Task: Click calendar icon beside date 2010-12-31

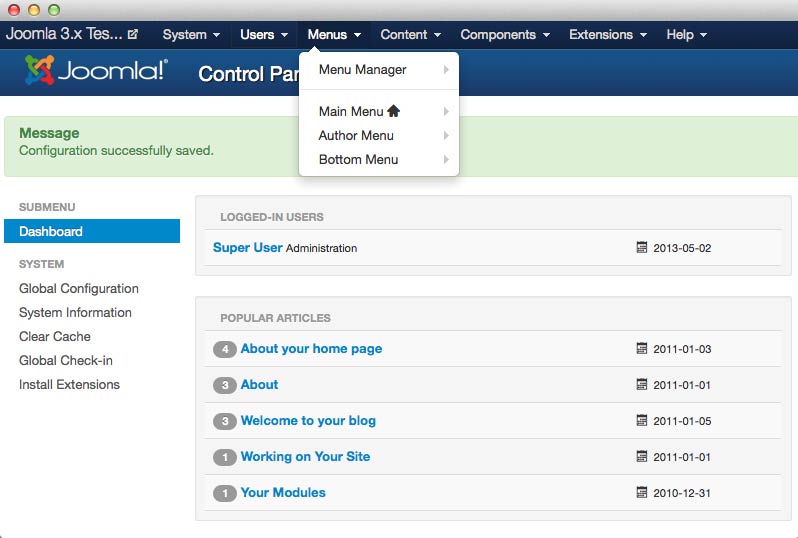Action: coord(642,493)
